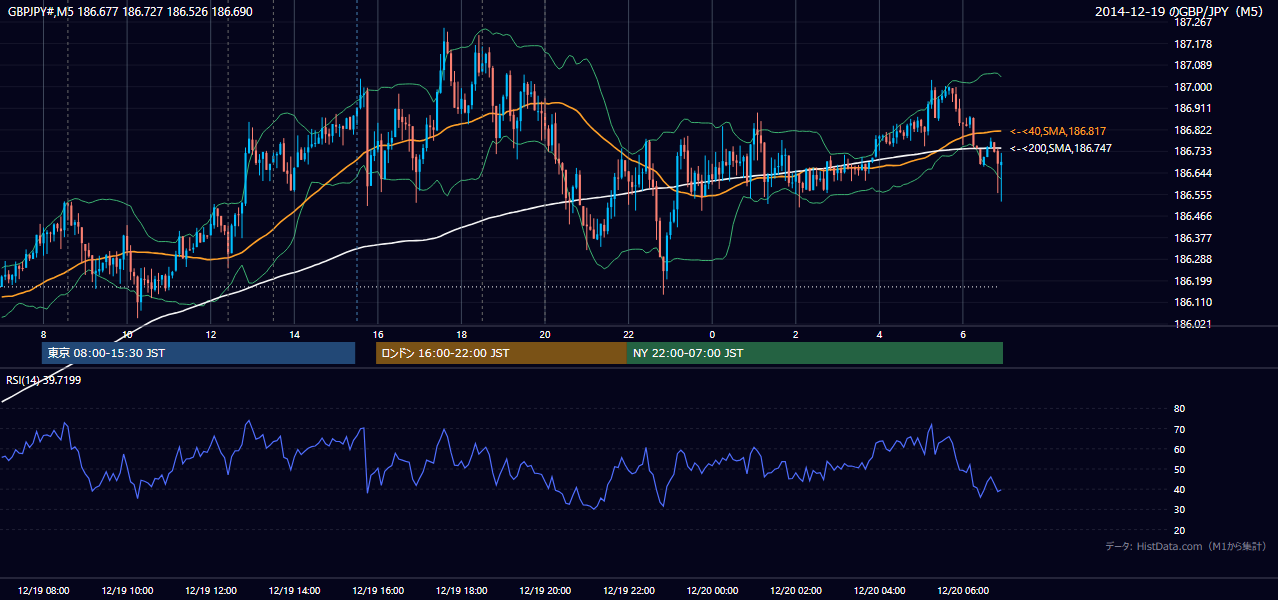Click the orange 40 SMA label 186.817

point(1057,131)
